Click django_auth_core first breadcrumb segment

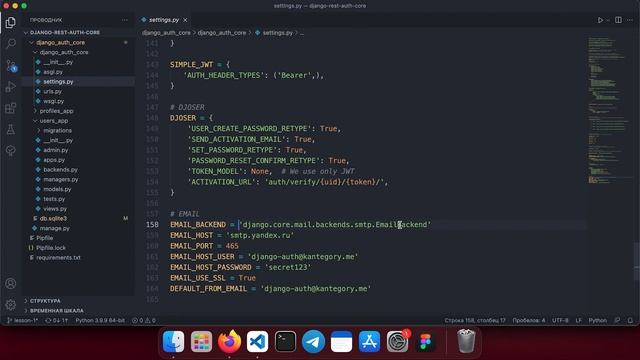[x=166, y=33]
